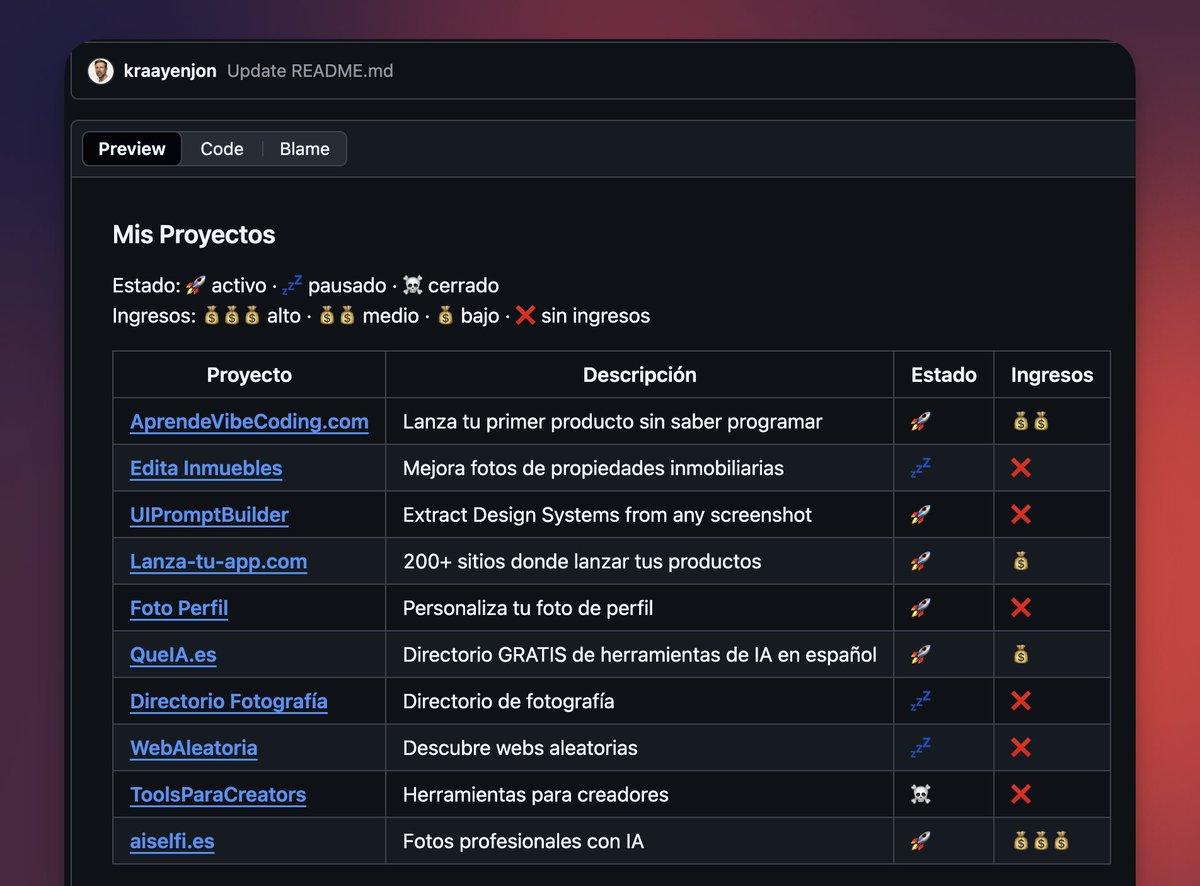Image resolution: width=1200 pixels, height=886 pixels.
Task: Click 'Herramientas para creadores' description
Action: (x=536, y=795)
